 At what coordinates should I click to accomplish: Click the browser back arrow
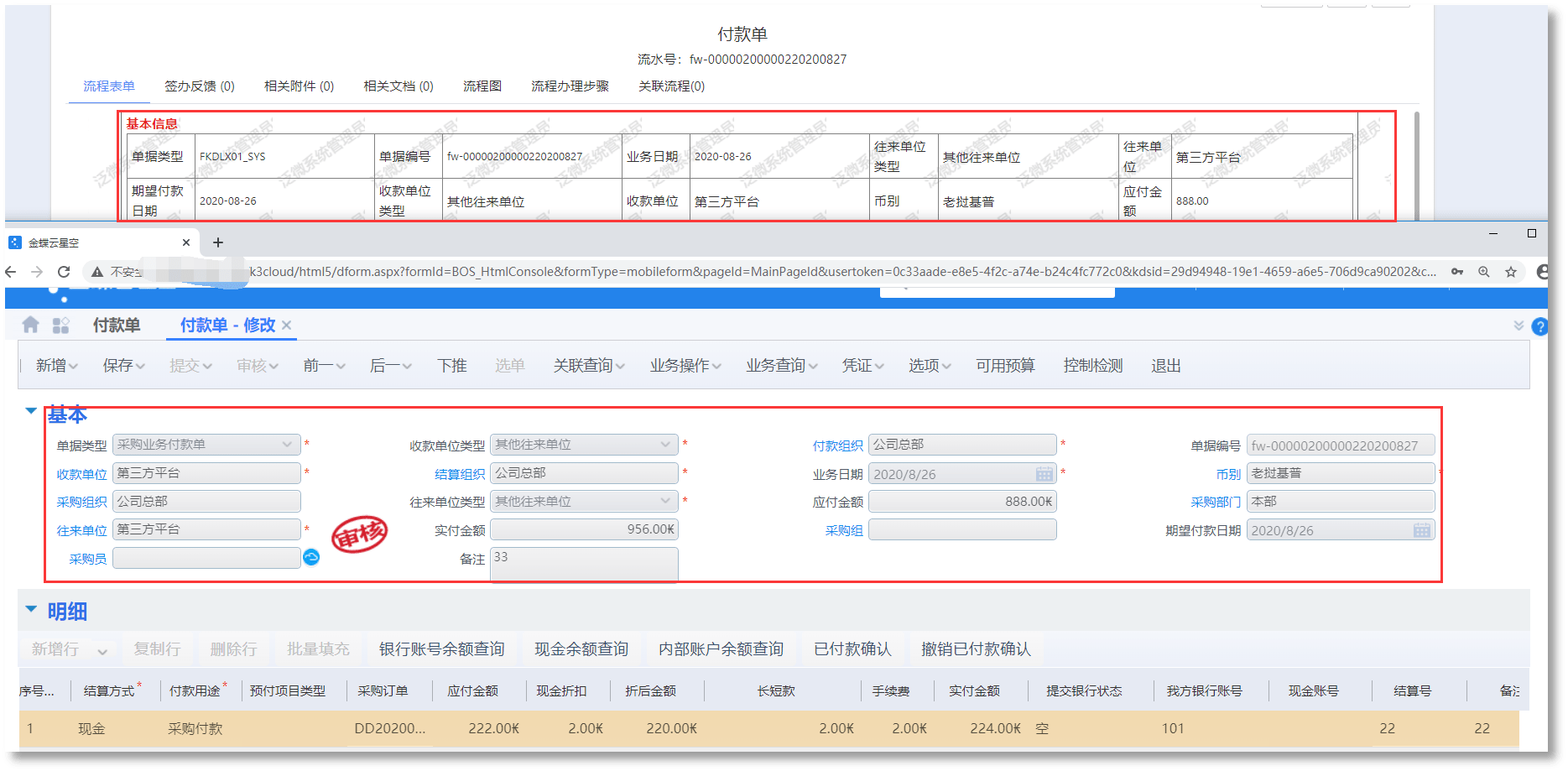pos(9,272)
